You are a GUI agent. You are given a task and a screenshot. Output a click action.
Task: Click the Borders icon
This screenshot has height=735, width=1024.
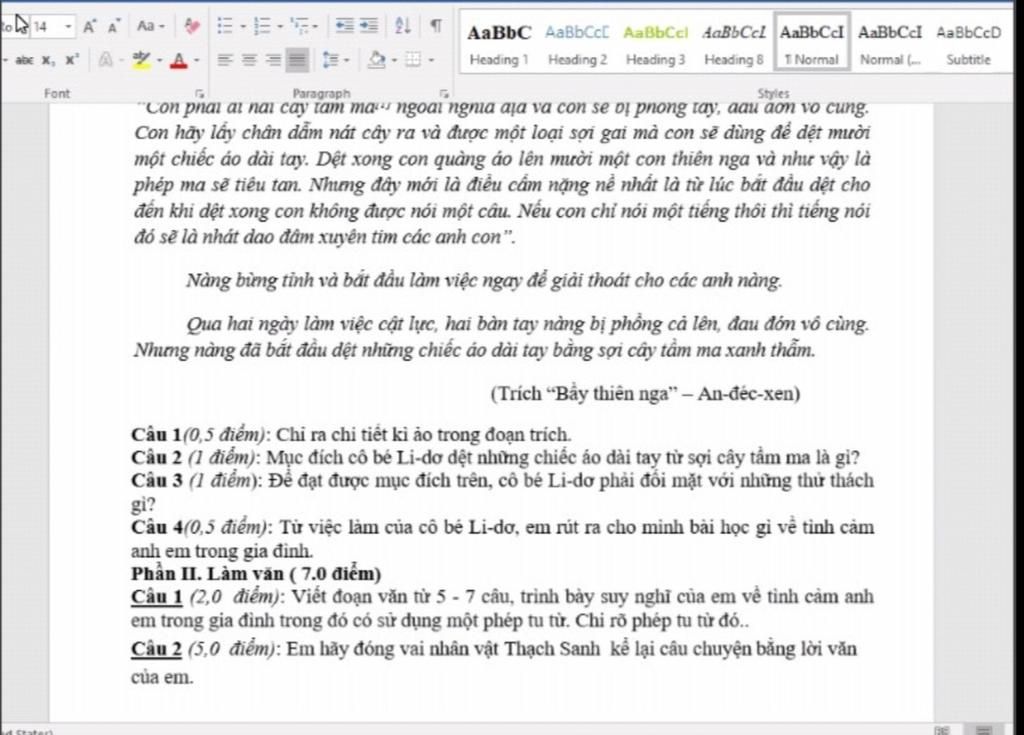coord(413,60)
